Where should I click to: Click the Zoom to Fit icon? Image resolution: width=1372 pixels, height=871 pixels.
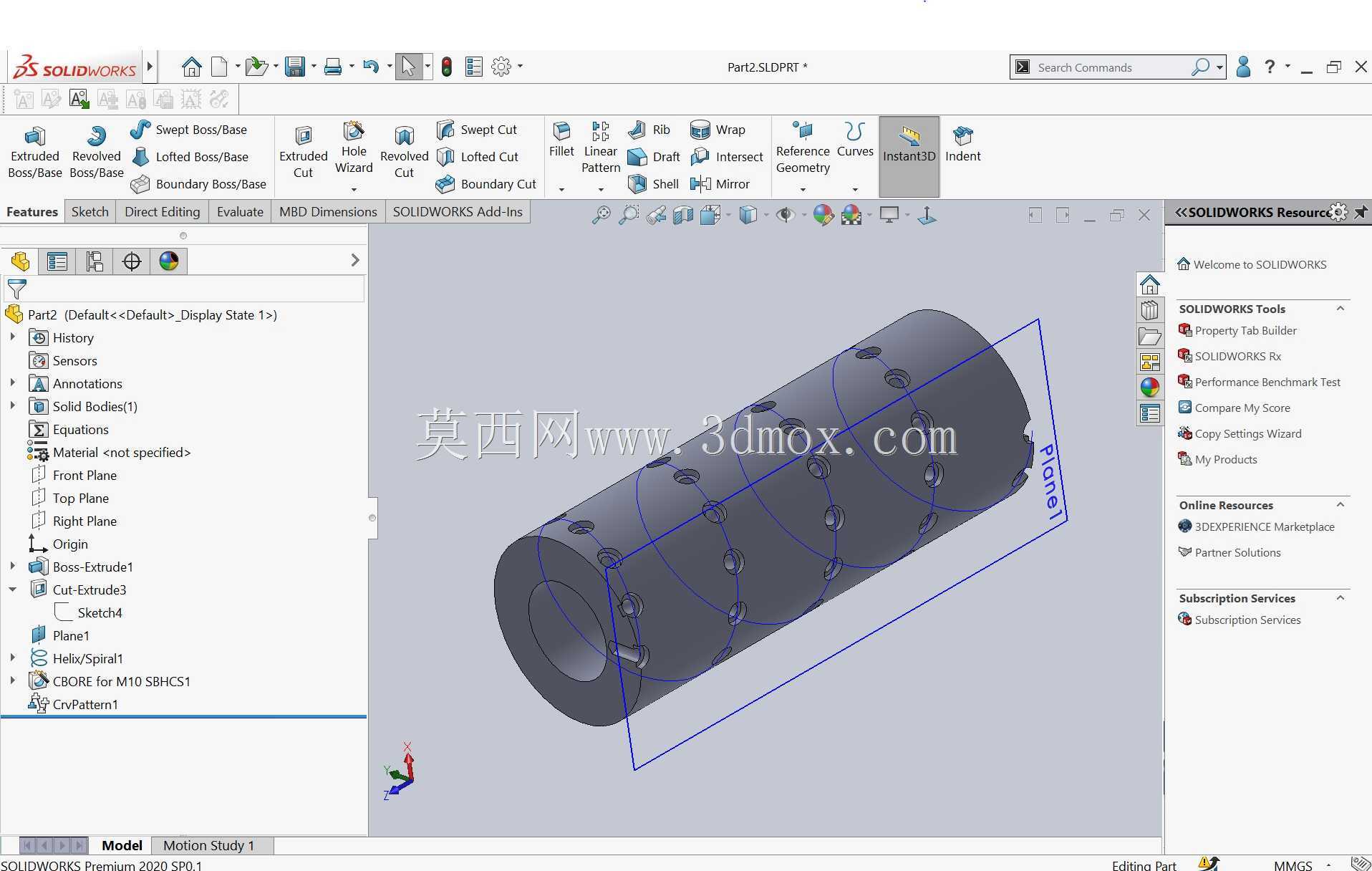(601, 215)
